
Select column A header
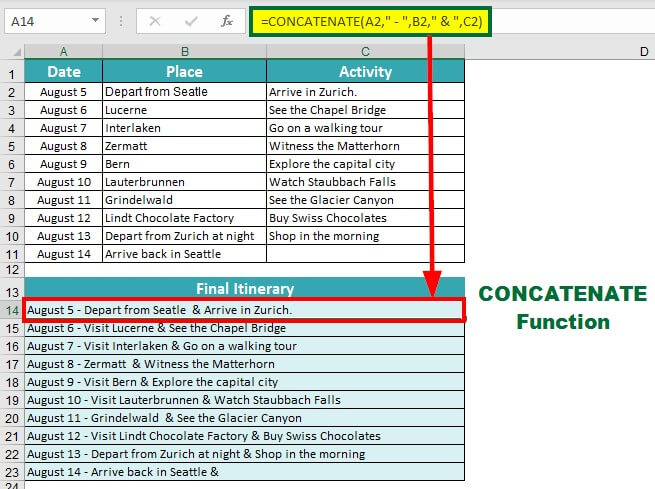coord(63,51)
